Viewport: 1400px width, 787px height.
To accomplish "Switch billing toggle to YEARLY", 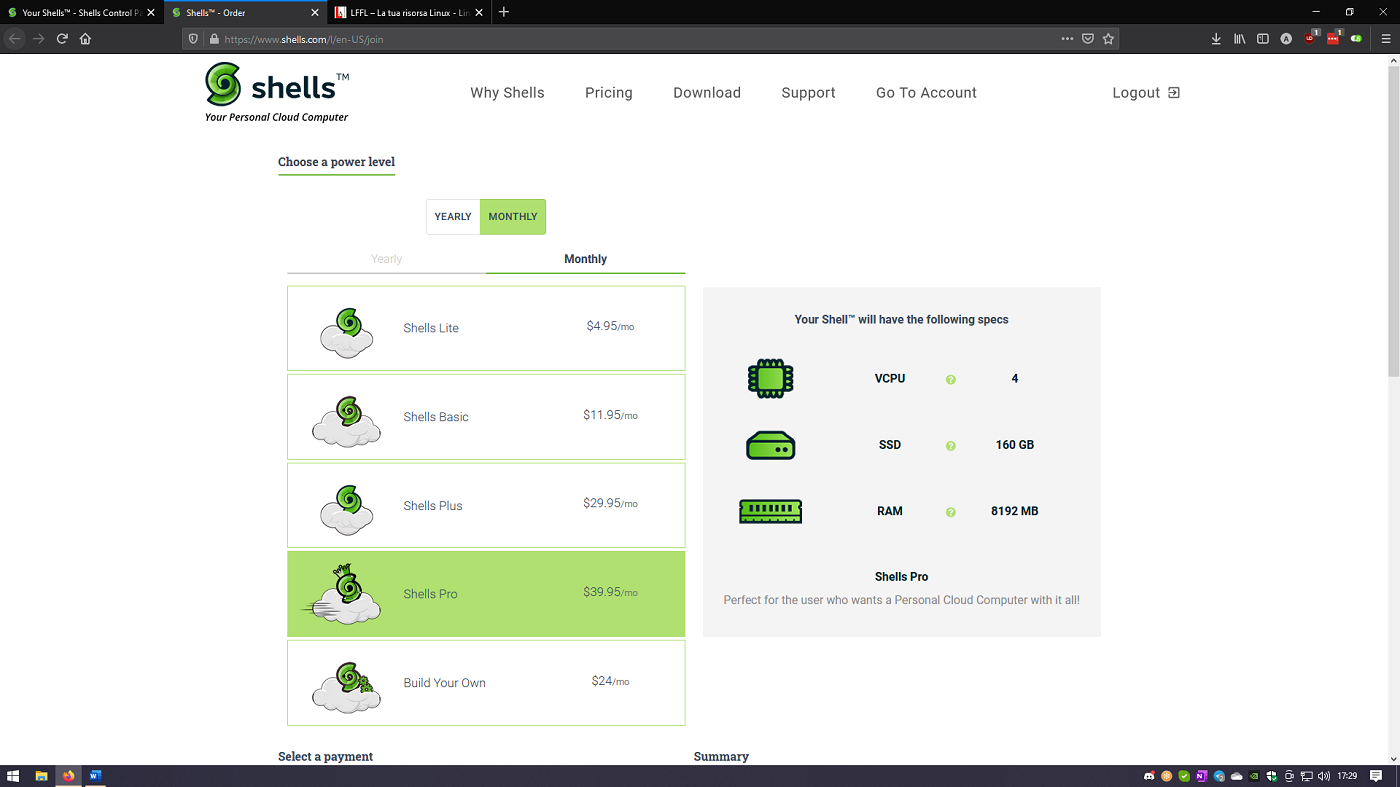I will point(453,217).
